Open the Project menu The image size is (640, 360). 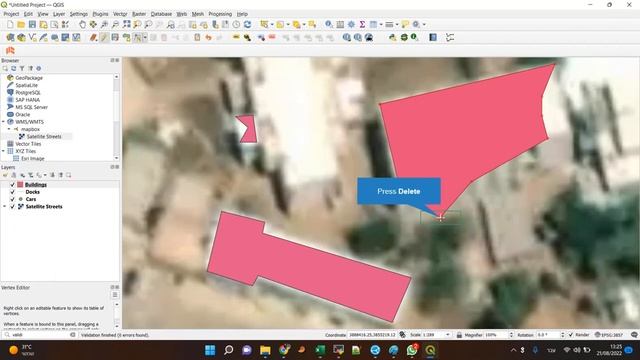[11, 14]
